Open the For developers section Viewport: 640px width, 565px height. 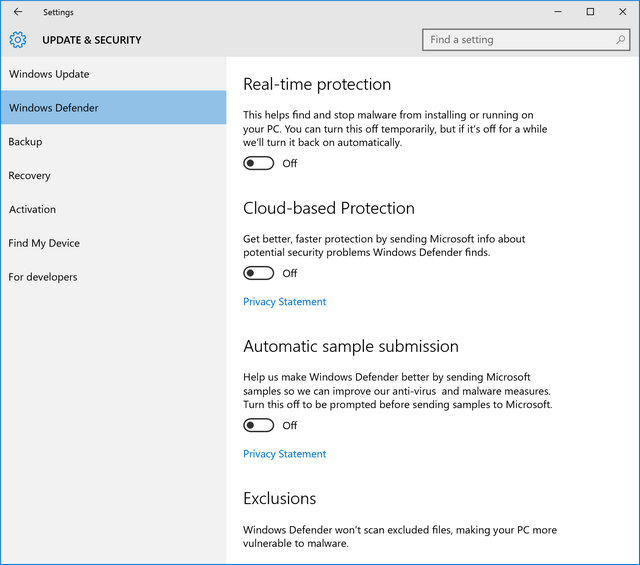coord(113,277)
